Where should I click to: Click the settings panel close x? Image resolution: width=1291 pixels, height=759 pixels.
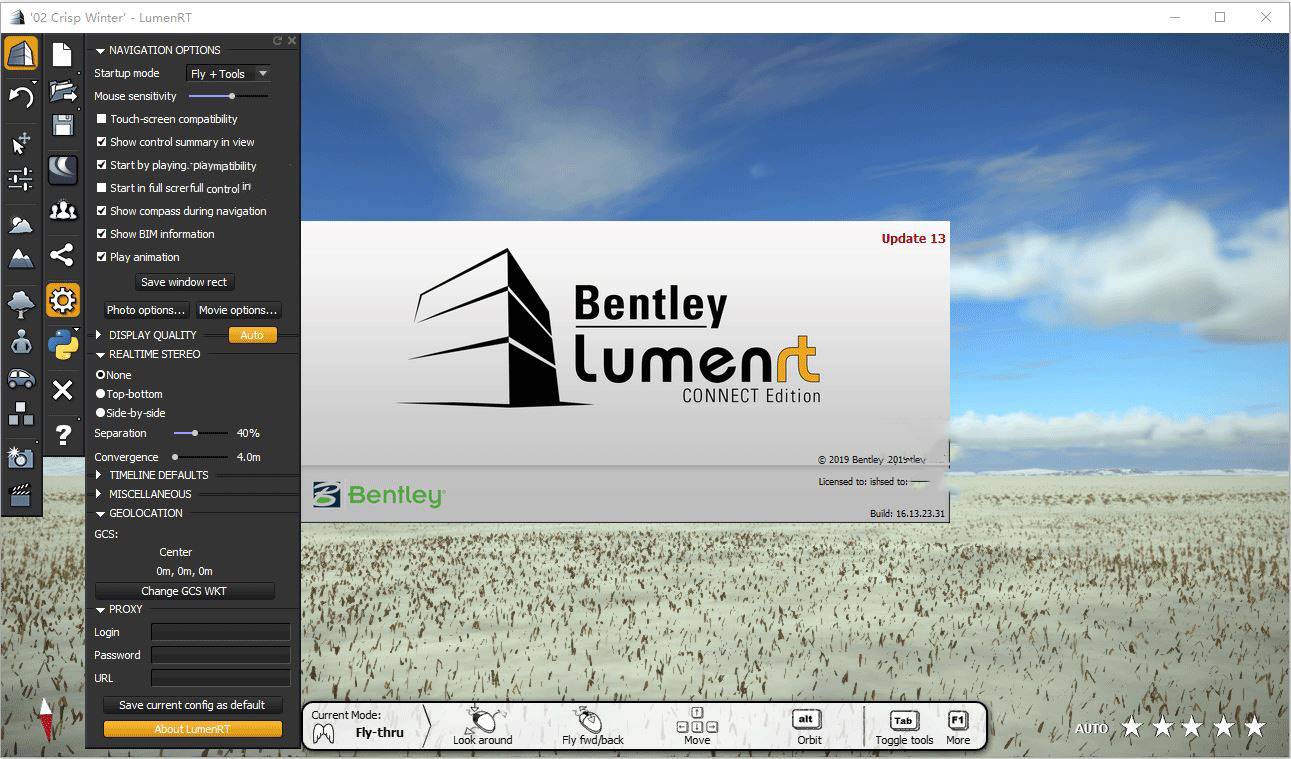(x=292, y=41)
